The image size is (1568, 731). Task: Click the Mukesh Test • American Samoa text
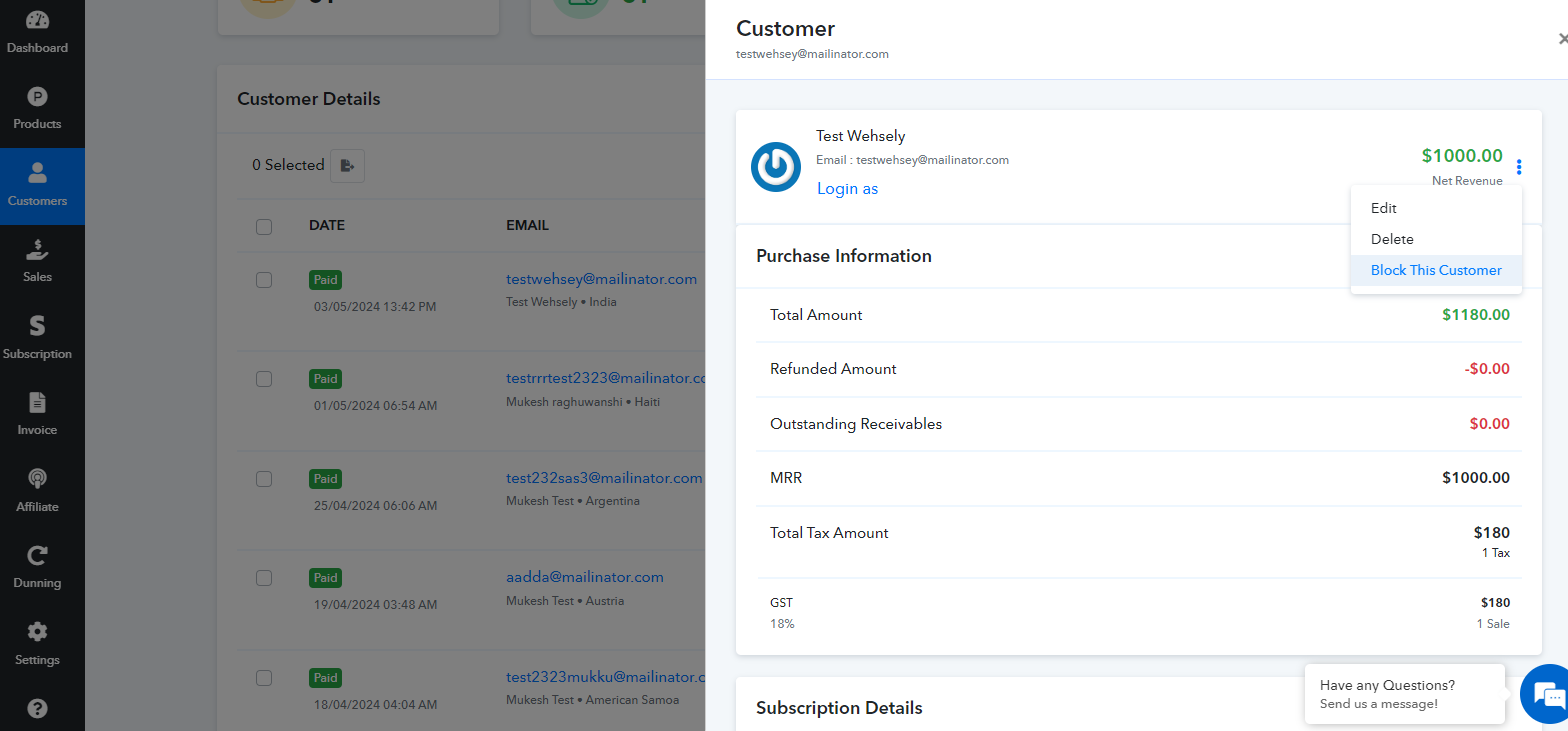(592, 700)
